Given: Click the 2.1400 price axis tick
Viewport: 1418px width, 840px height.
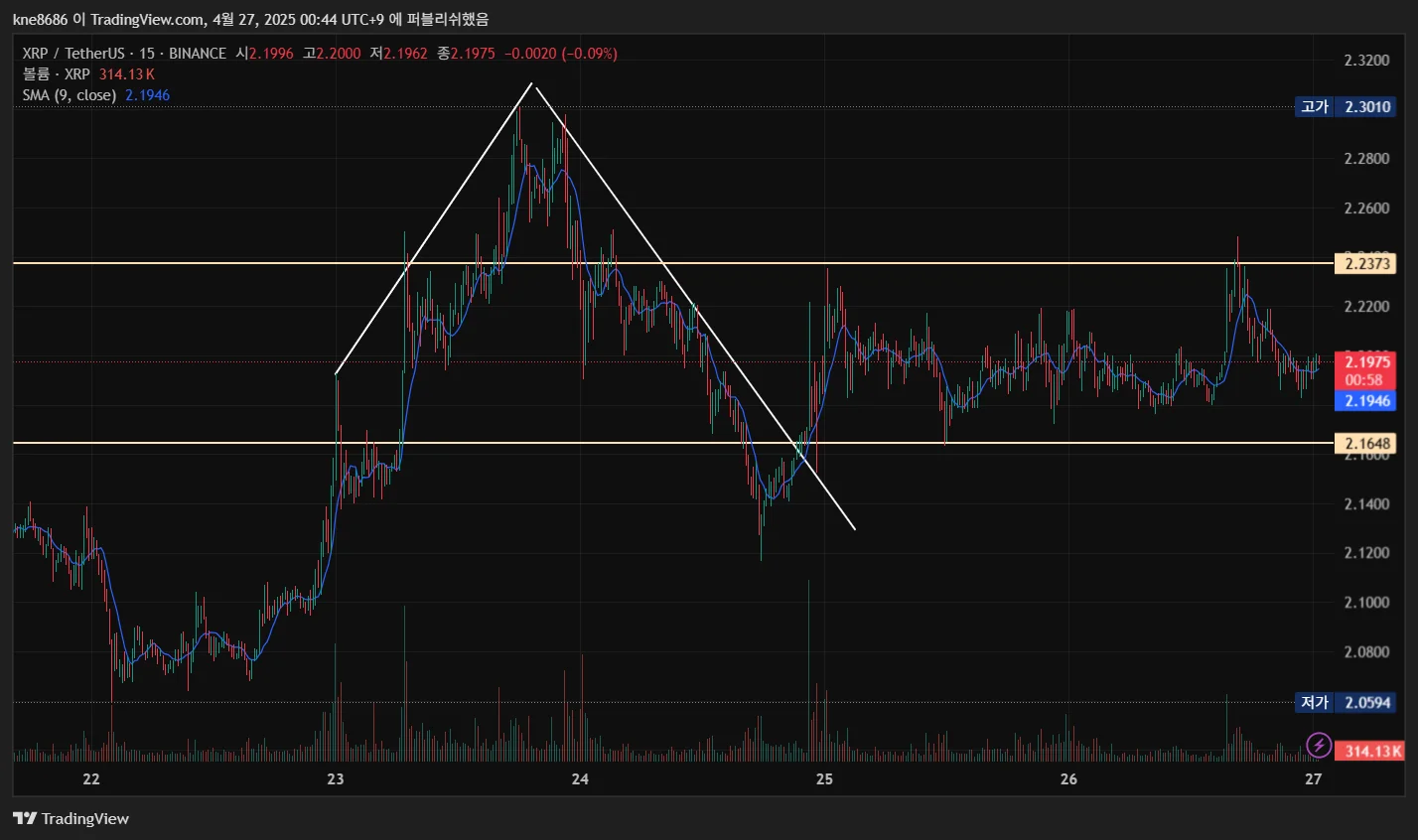Looking at the screenshot, I should pyautogui.click(x=1366, y=504).
